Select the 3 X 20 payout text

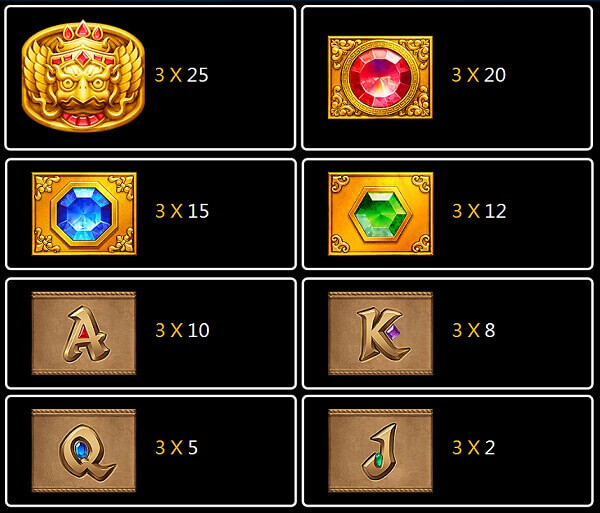479,75
